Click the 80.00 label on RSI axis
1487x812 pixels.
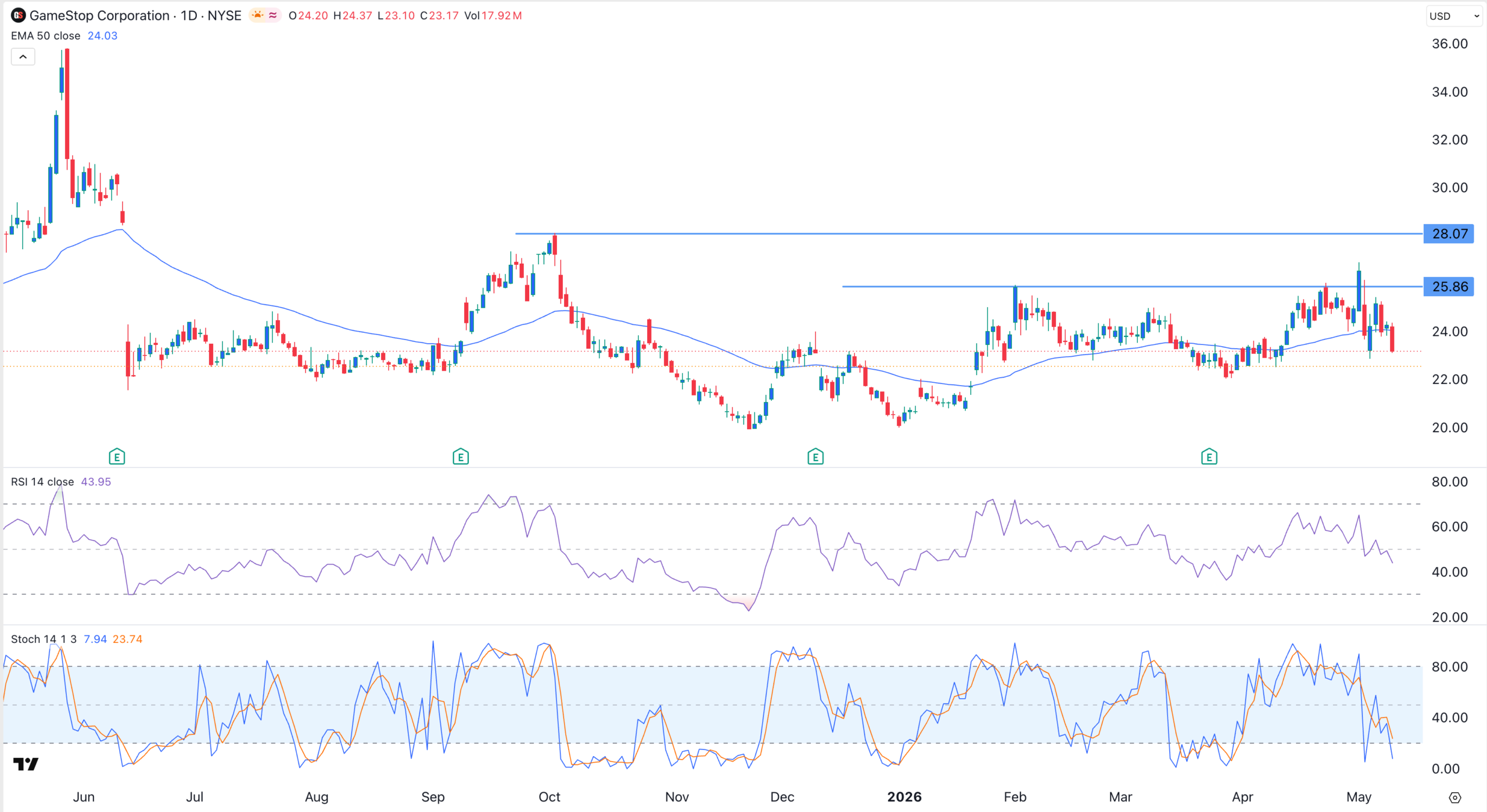tap(1449, 482)
